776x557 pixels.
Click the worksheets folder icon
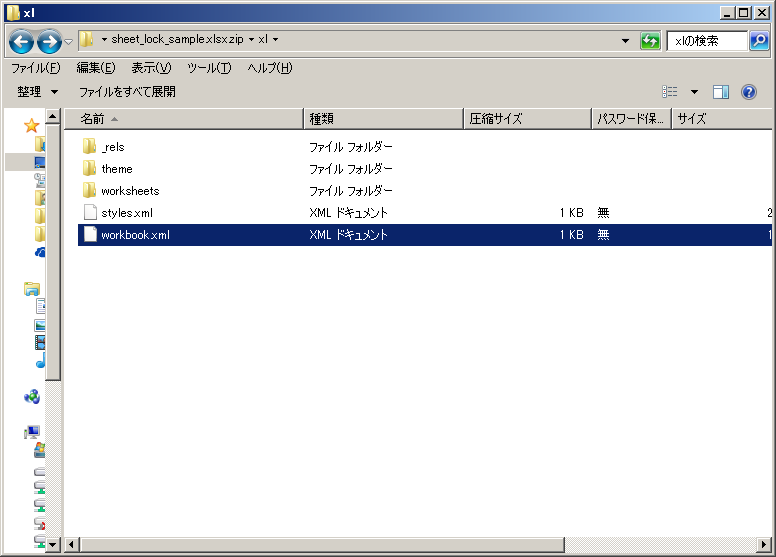tap(90, 190)
